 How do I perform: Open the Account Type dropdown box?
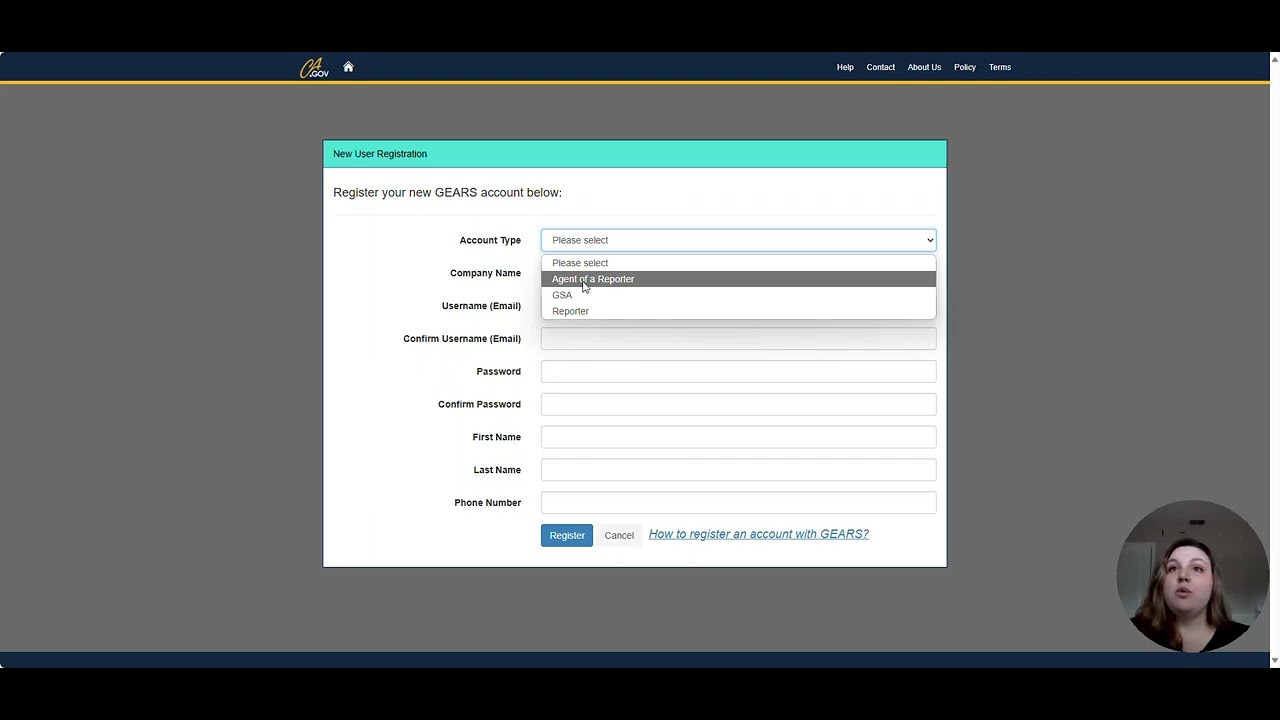(x=738, y=240)
